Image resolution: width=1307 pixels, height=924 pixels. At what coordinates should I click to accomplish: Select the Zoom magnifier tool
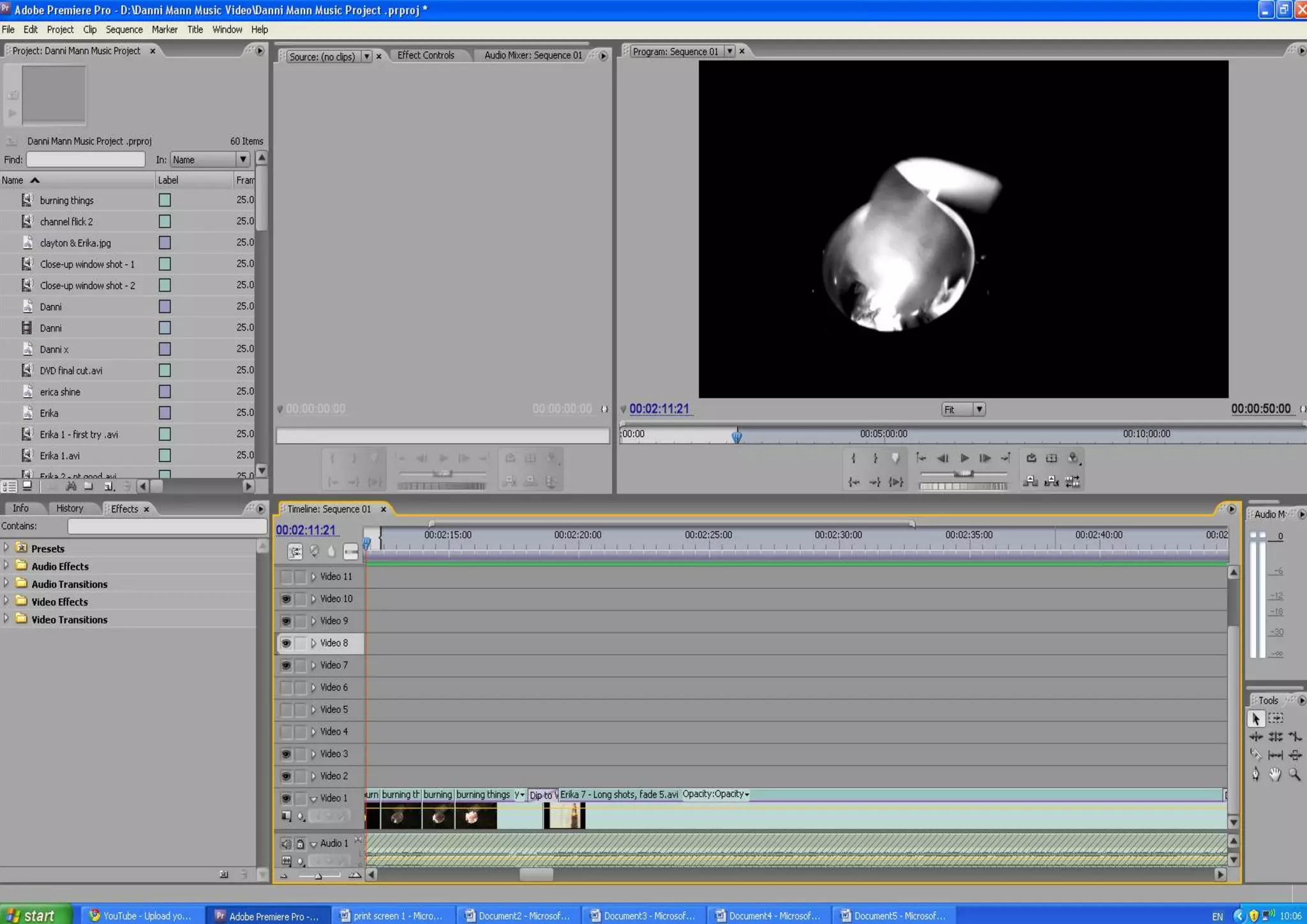click(x=1294, y=774)
